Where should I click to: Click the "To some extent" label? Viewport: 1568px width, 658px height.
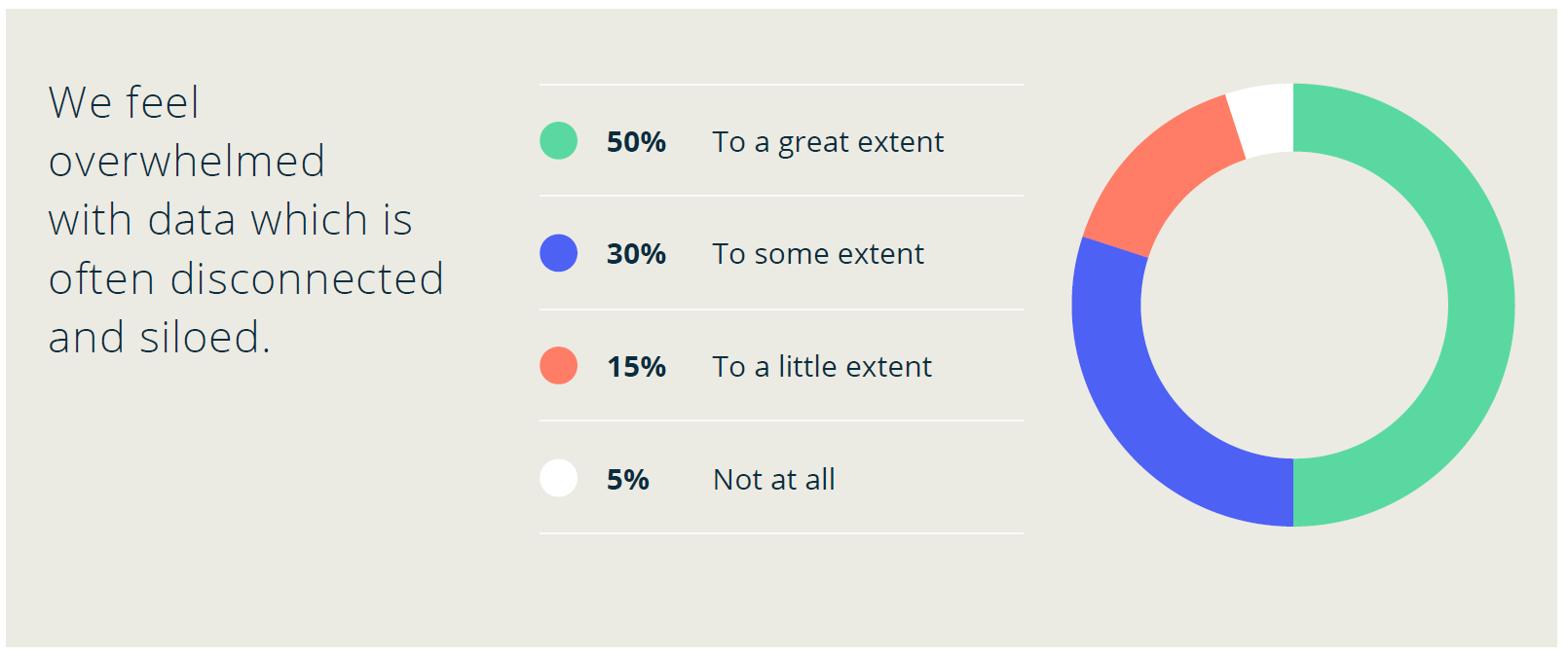pyautogui.click(x=818, y=254)
